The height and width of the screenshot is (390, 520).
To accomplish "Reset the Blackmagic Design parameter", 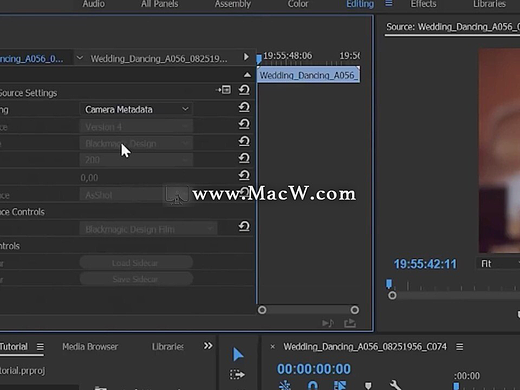I will coord(244,141).
